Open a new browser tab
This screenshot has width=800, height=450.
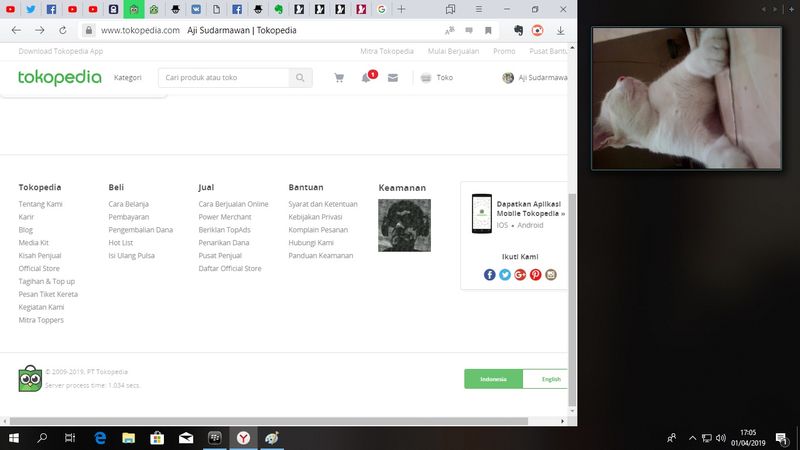pos(402,9)
